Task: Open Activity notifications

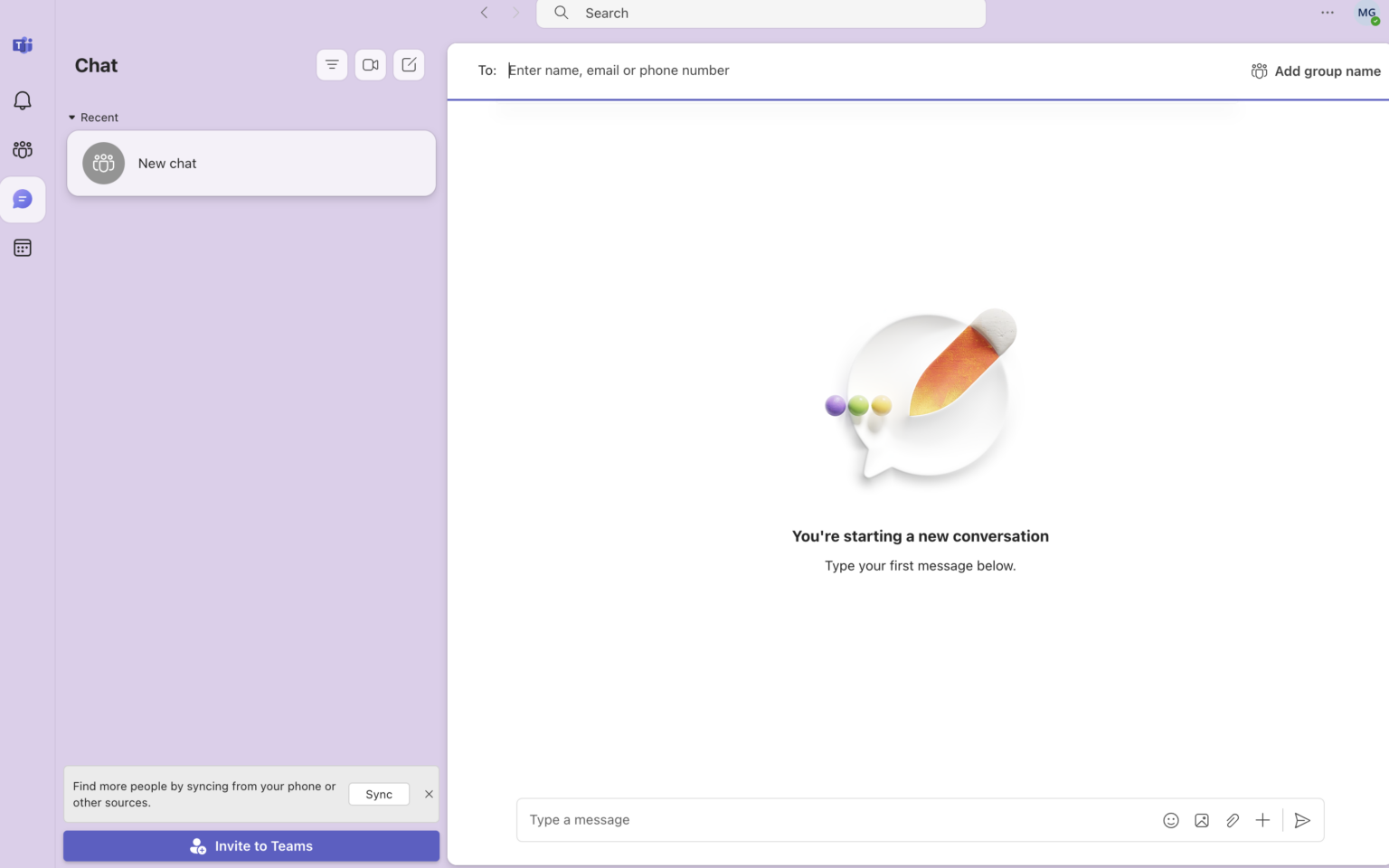Action: click(x=22, y=100)
